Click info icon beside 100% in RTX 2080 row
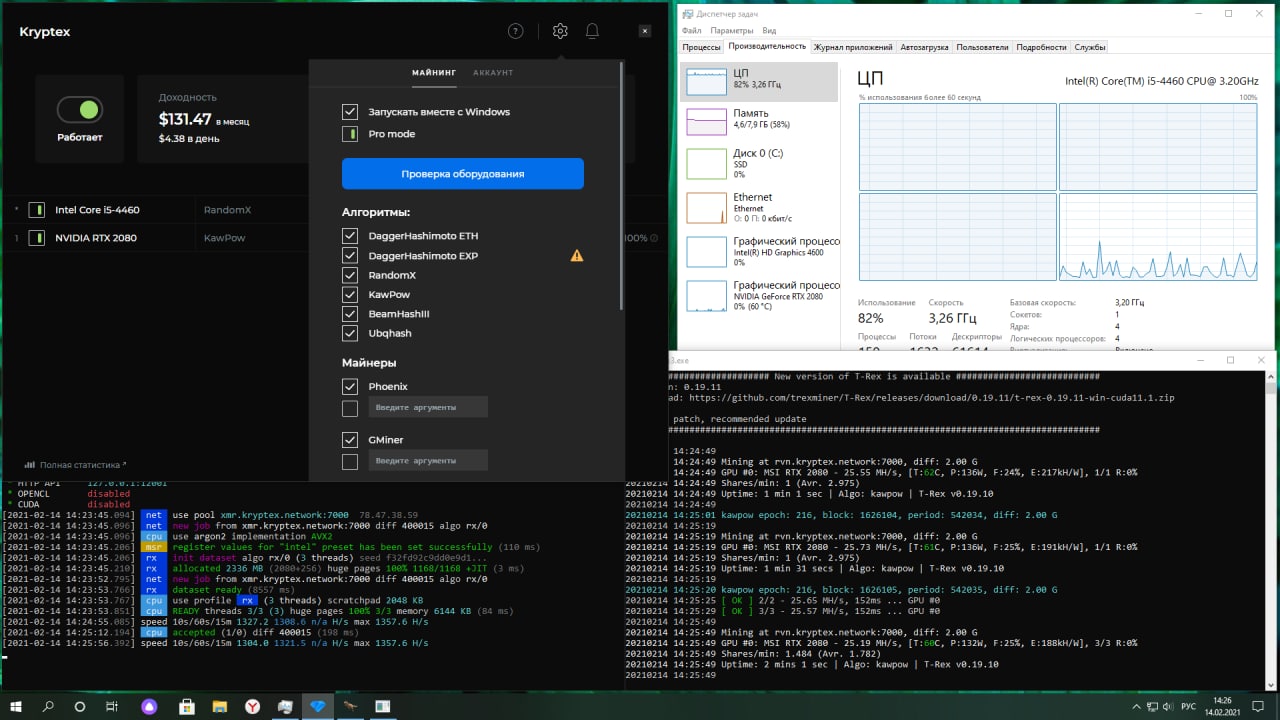Screen dimensions: 1280x720 [x=654, y=238]
